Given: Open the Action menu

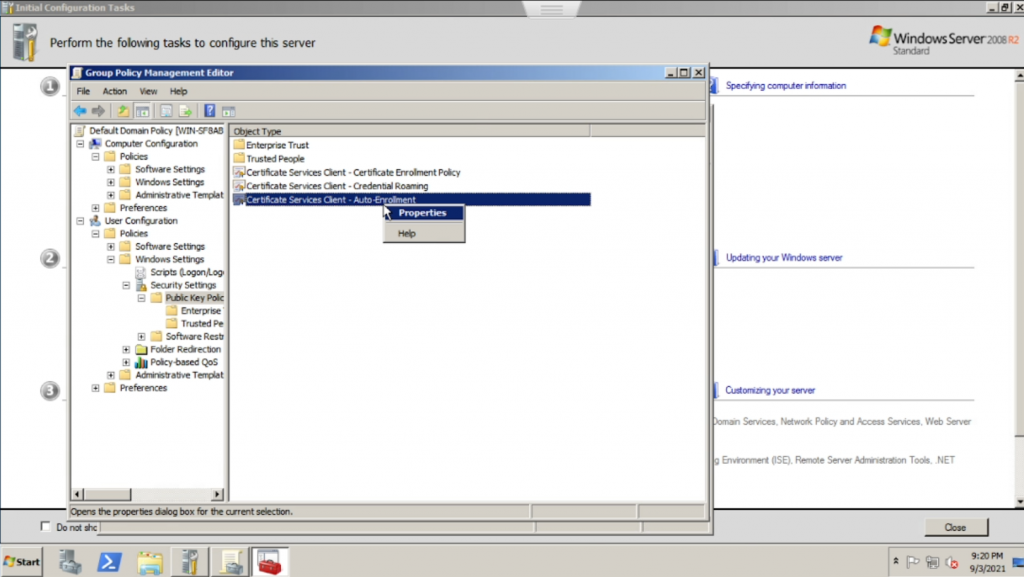Looking at the screenshot, I should 115,91.
